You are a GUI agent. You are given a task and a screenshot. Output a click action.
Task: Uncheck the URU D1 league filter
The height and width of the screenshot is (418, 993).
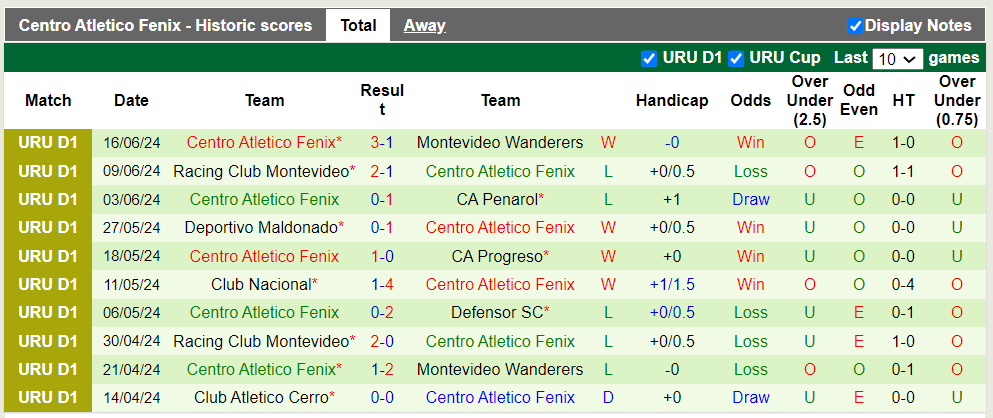[x=649, y=58]
